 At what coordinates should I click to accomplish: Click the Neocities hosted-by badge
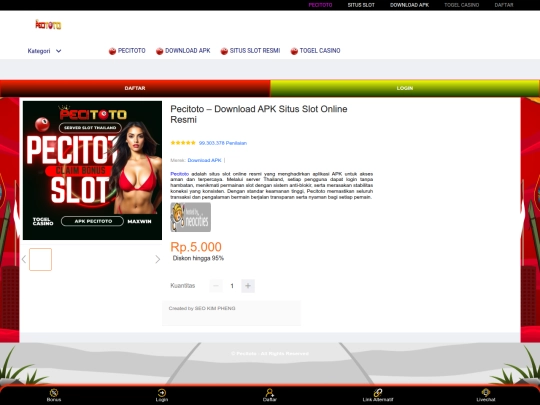coord(190,217)
